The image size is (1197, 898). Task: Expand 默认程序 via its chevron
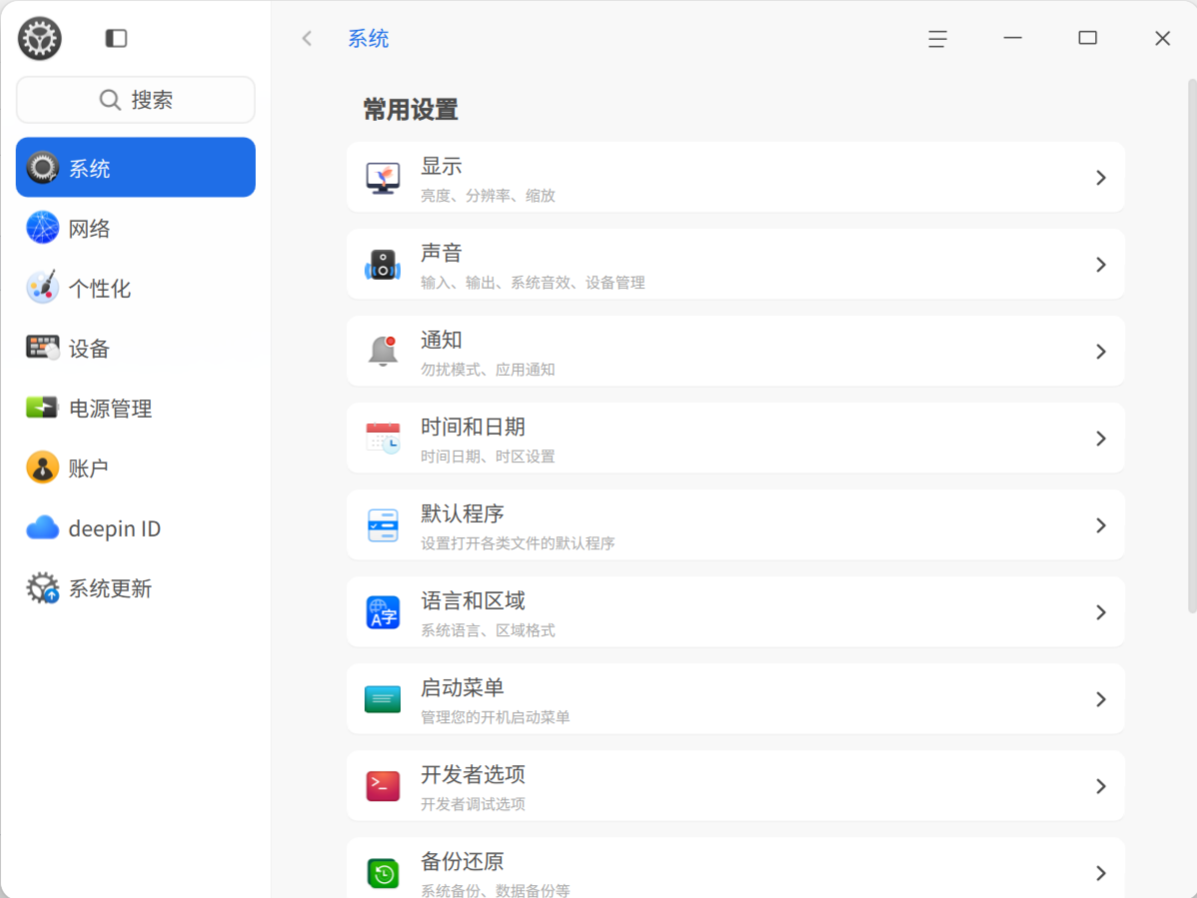point(1101,525)
